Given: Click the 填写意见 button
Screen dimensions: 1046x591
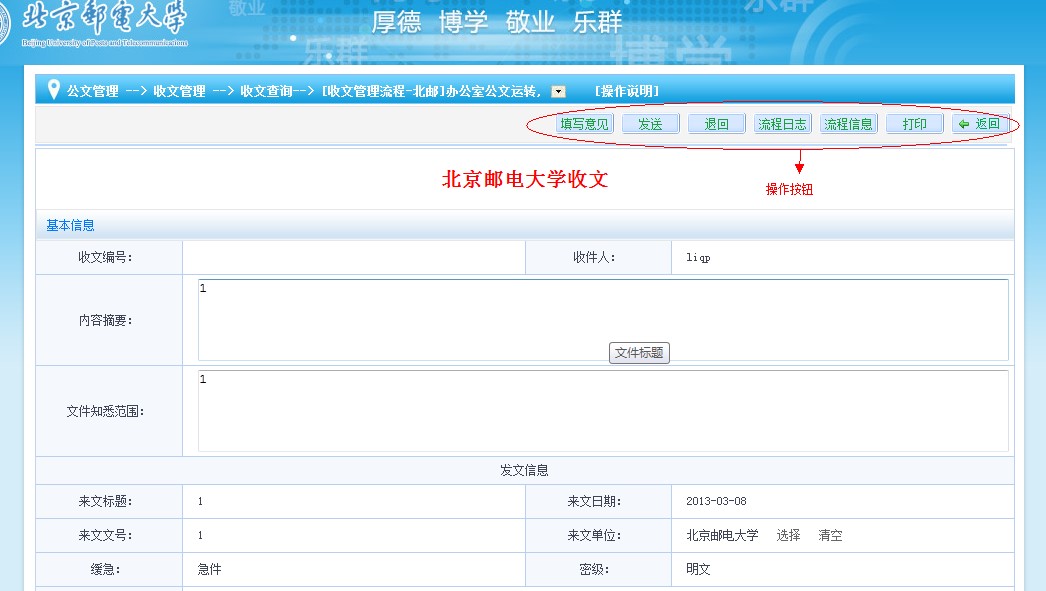Looking at the screenshot, I should click(x=584, y=124).
